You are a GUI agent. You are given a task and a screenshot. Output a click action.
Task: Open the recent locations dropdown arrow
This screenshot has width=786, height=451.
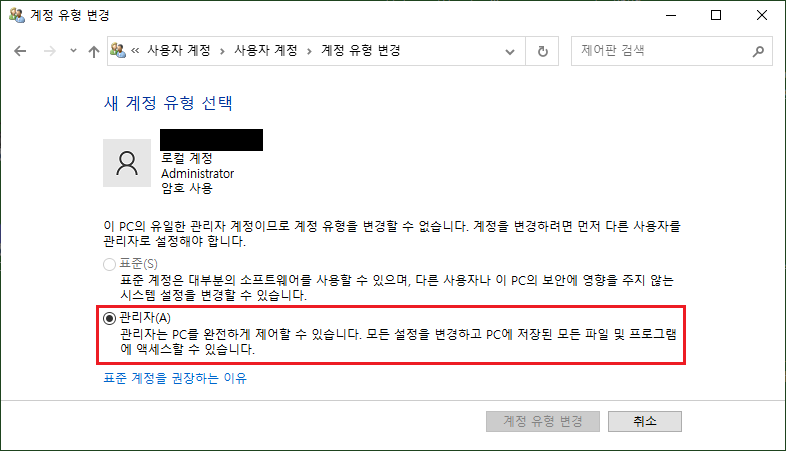click(x=73, y=51)
